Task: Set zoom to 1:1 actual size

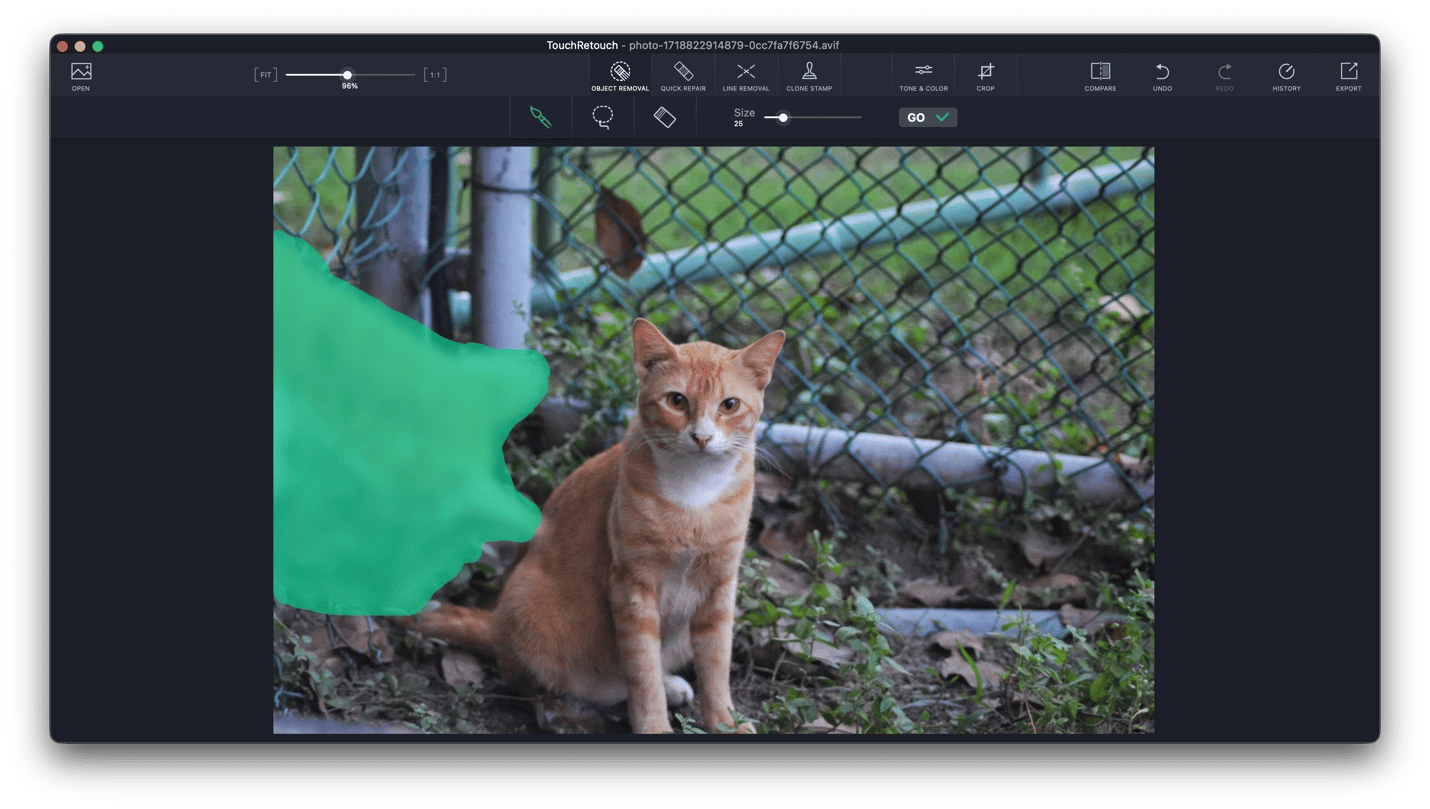Action: click(435, 75)
